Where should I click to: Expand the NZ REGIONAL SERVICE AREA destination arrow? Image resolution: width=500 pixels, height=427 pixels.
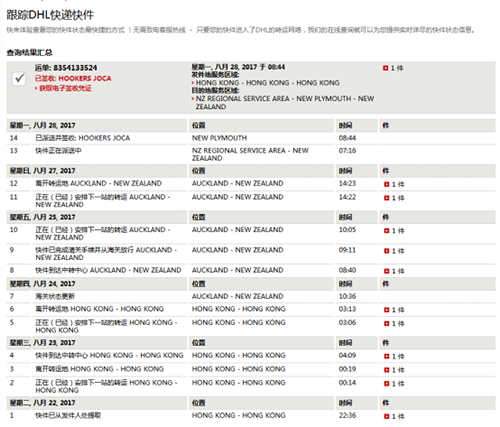[193, 99]
